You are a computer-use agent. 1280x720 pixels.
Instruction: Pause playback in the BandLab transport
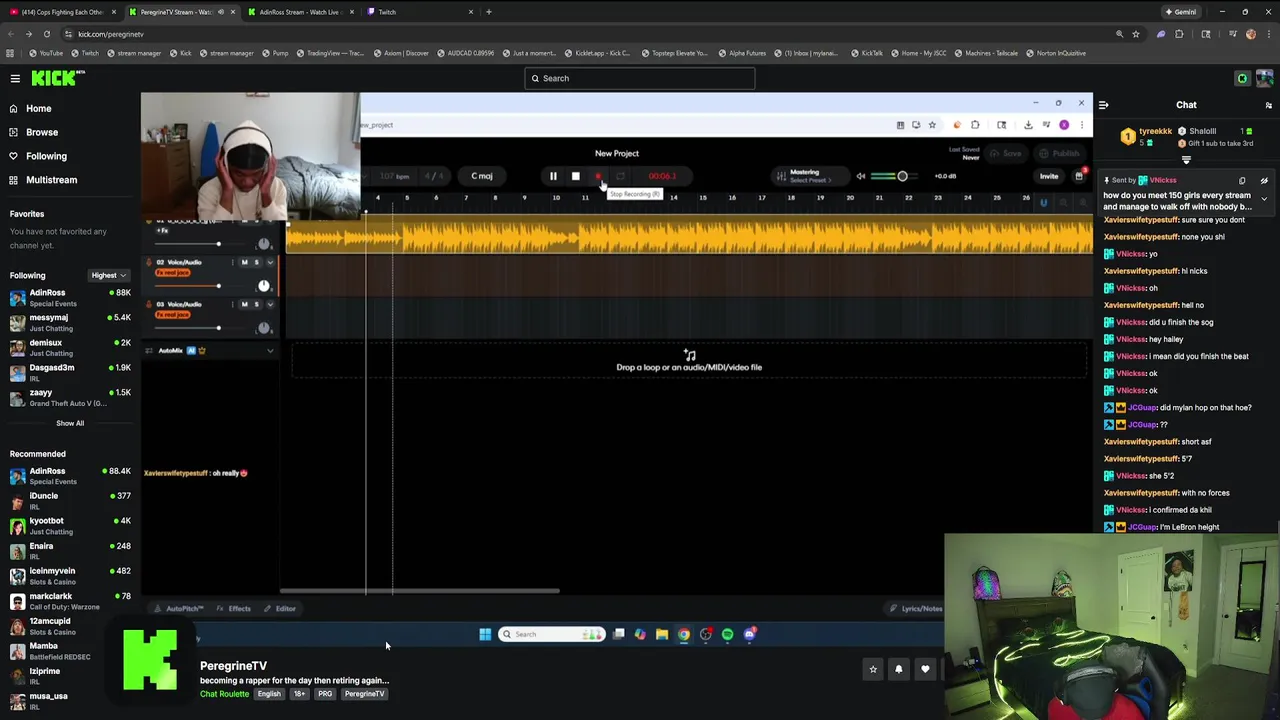pos(553,176)
